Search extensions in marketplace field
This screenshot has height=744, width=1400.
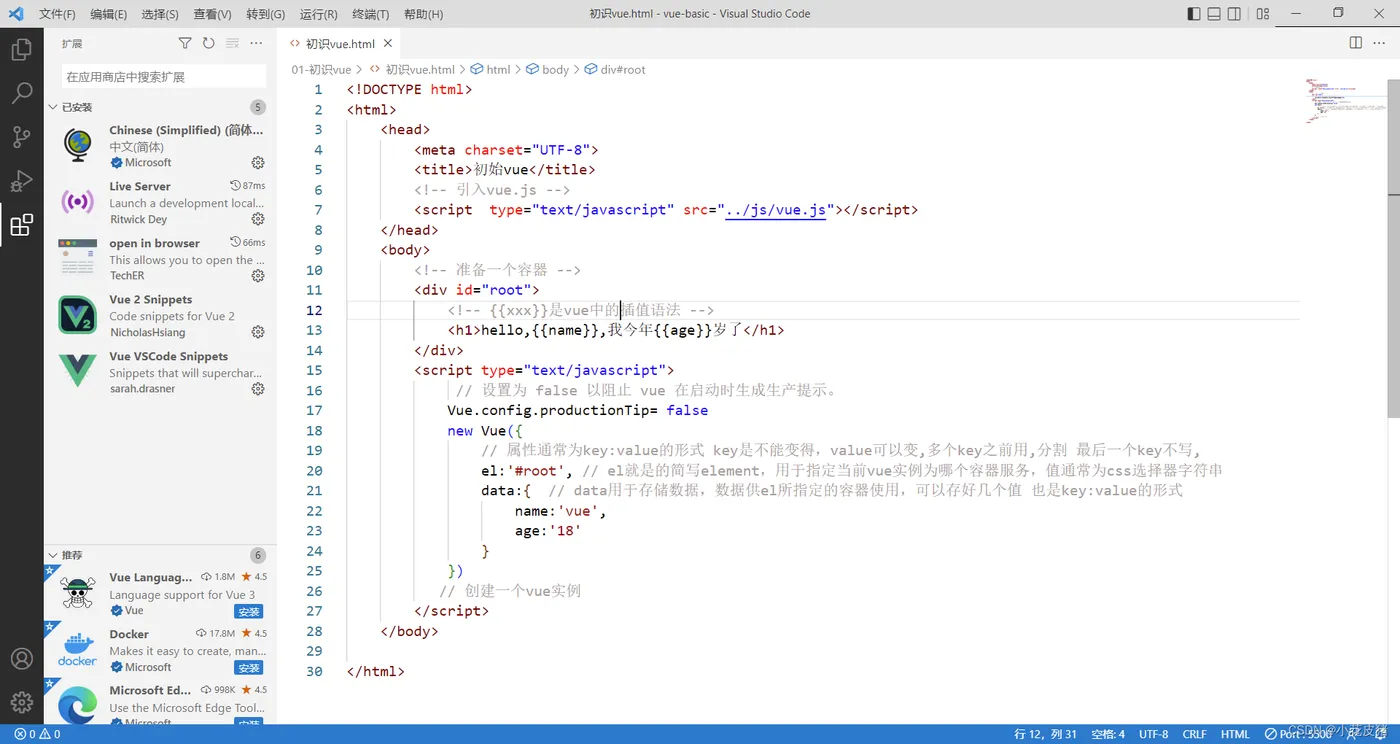tap(164, 76)
